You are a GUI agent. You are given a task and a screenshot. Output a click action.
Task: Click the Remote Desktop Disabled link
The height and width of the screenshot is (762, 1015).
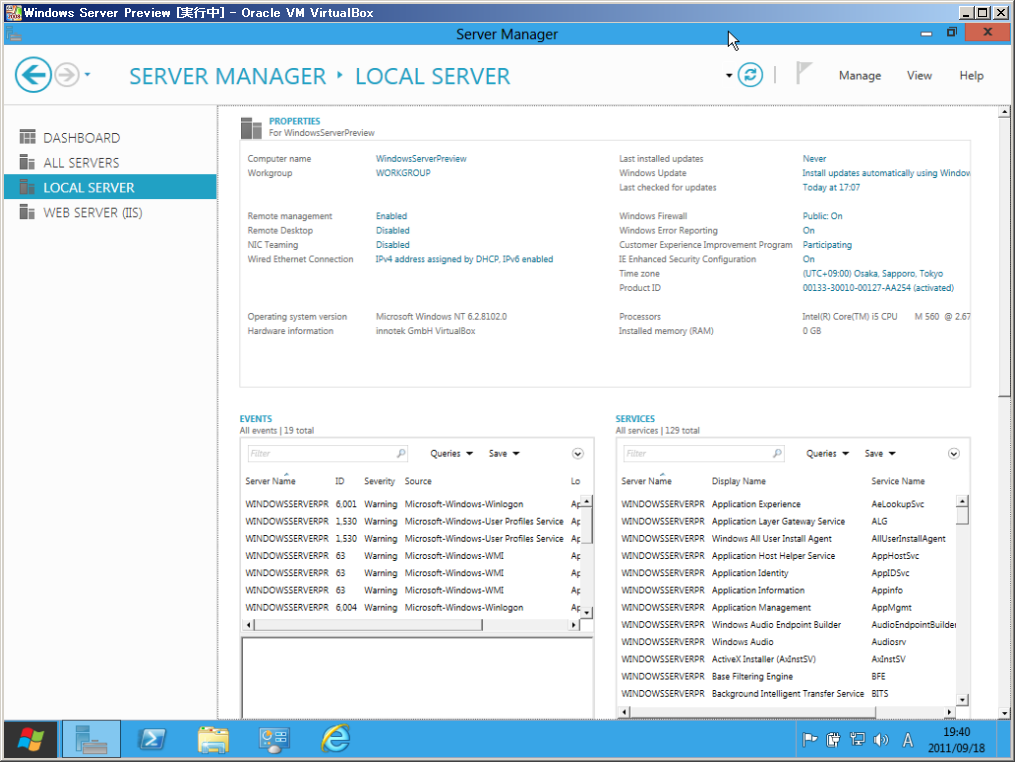(x=392, y=231)
